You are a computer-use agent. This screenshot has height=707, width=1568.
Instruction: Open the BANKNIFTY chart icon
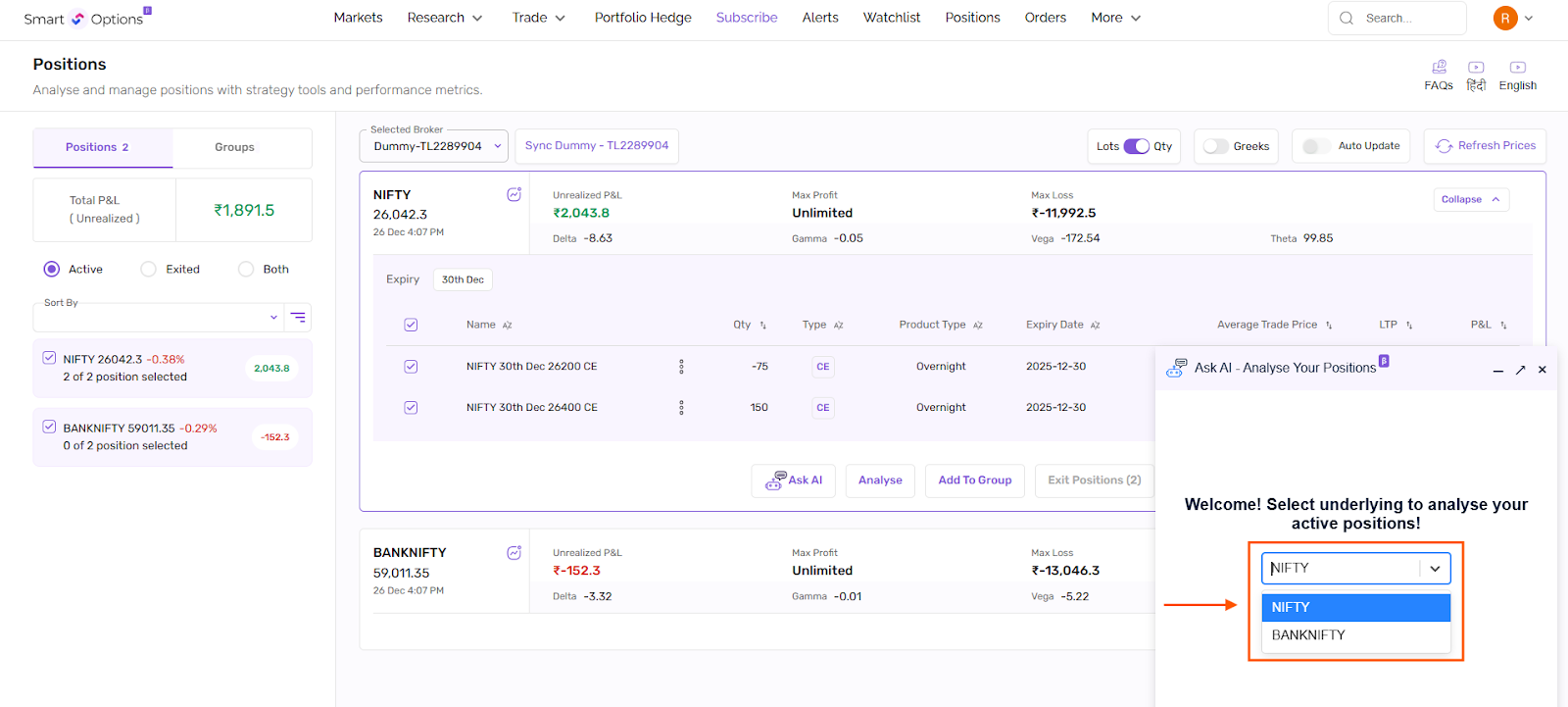click(x=514, y=553)
